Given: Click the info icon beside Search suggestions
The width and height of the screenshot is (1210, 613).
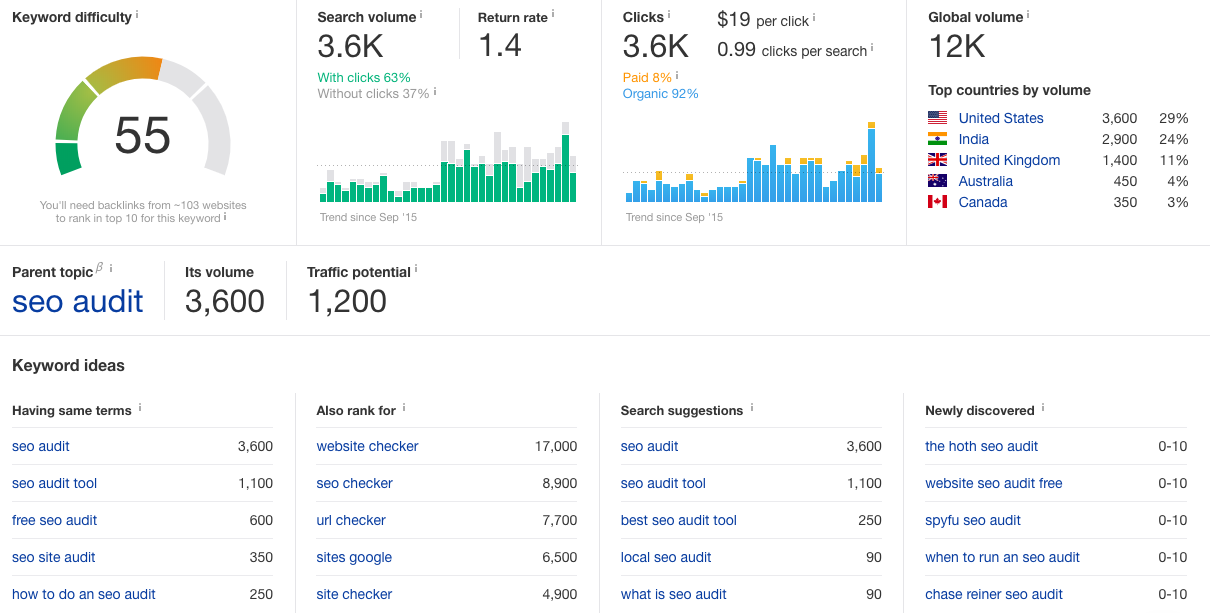Looking at the screenshot, I should [752, 408].
